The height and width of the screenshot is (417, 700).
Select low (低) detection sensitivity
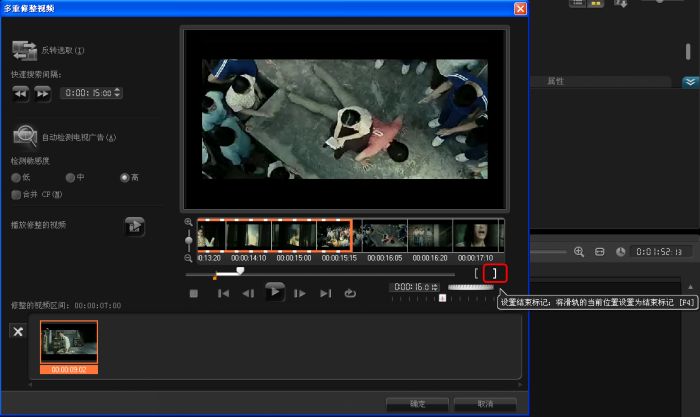(x=16, y=177)
